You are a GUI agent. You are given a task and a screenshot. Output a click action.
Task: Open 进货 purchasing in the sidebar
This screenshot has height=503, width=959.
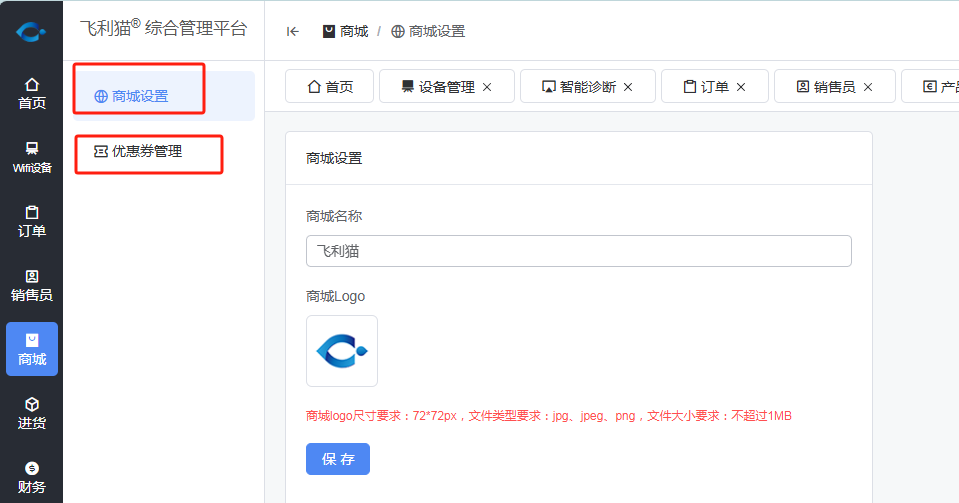(x=31, y=413)
